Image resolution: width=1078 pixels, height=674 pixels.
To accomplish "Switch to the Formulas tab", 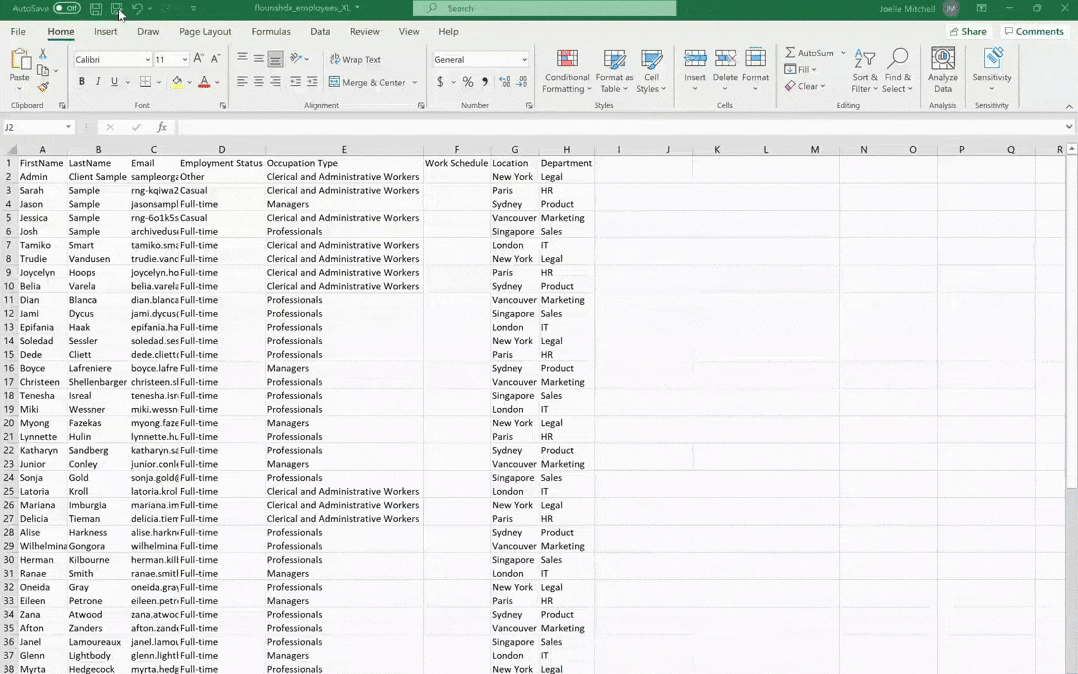I will click(x=271, y=32).
